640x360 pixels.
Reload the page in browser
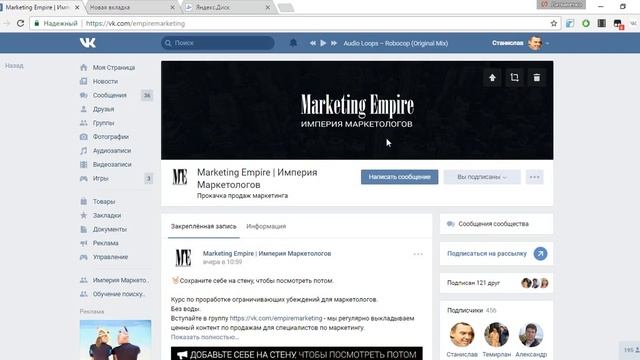coord(20,23)
